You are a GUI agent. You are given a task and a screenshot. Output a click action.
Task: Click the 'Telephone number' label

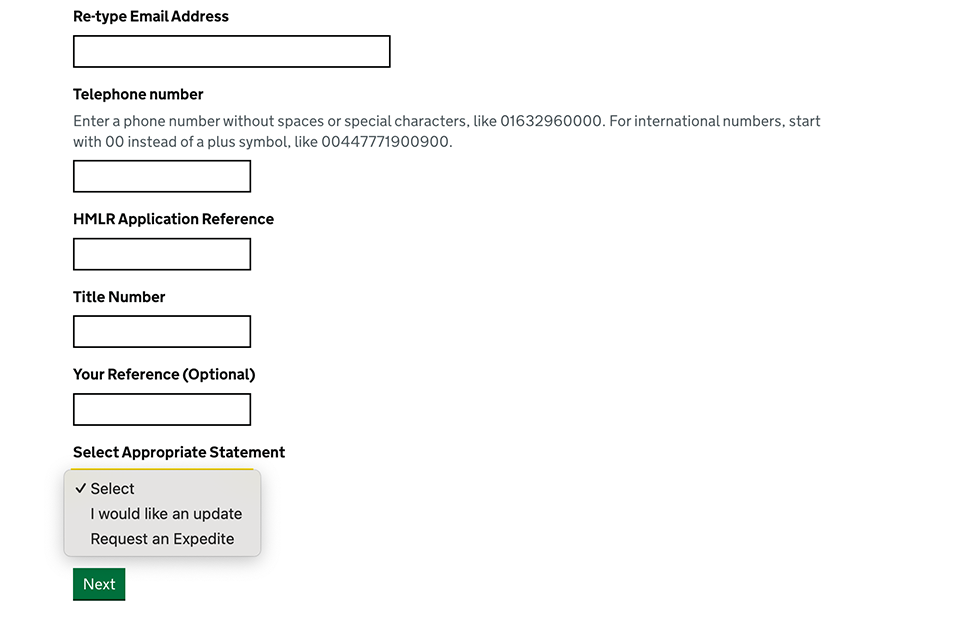click(138, 94)
